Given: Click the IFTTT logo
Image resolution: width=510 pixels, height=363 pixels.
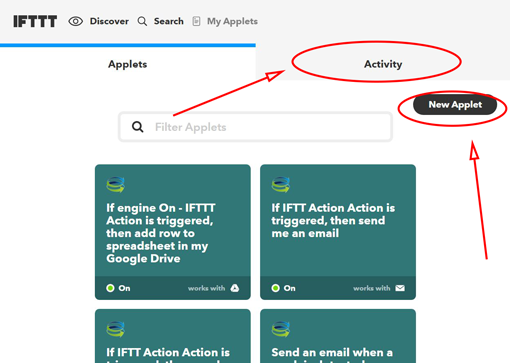Looking at the screenshot, I should coord(35,21).
